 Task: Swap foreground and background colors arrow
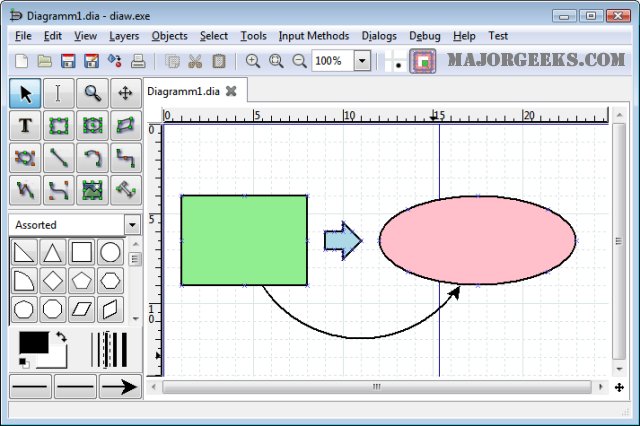(x=61, y=337)
